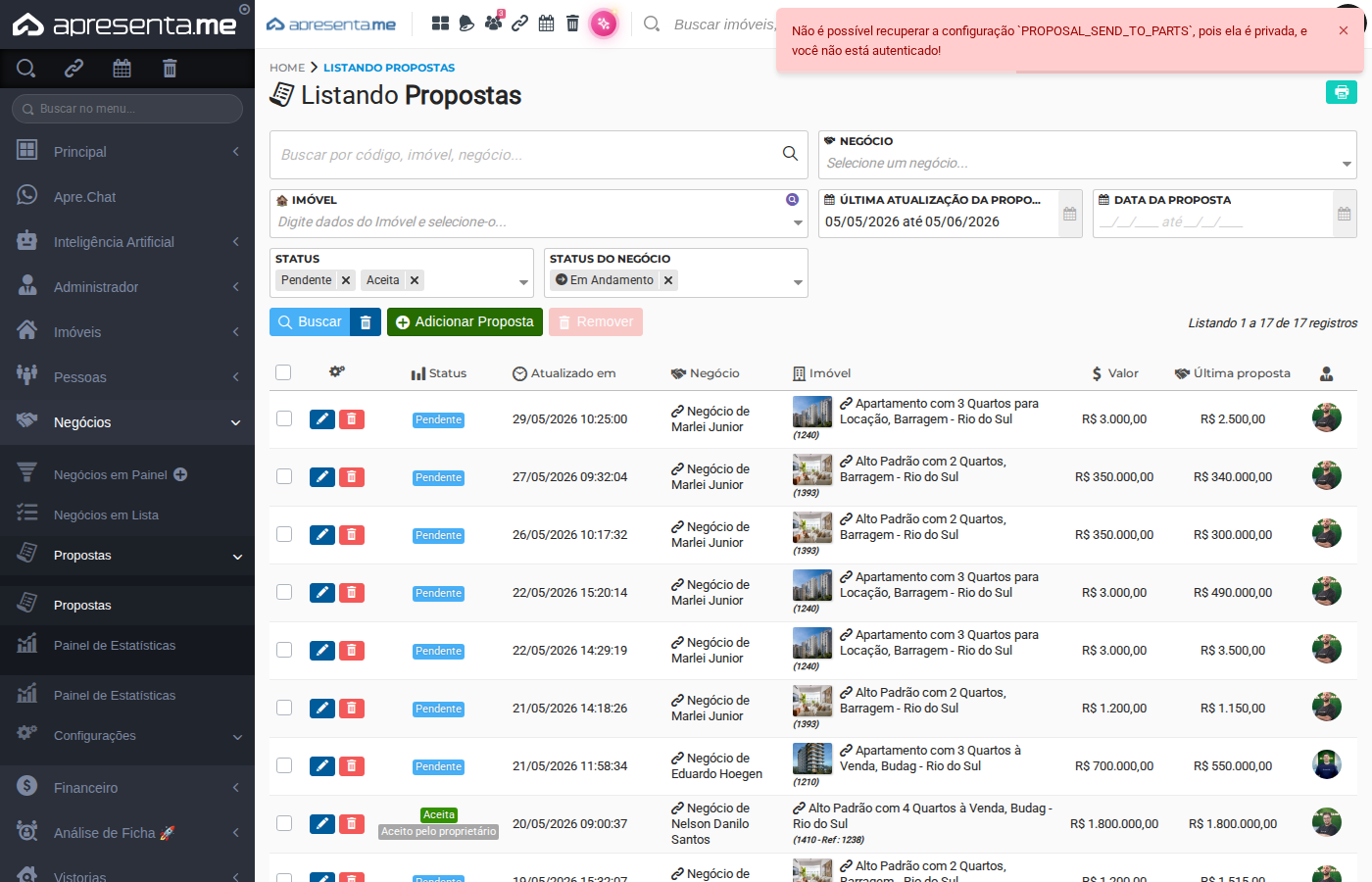Click the advanced property search icon in Imóvel field
This screenshot has width=1372, height=882.
[x=793, y=200]
